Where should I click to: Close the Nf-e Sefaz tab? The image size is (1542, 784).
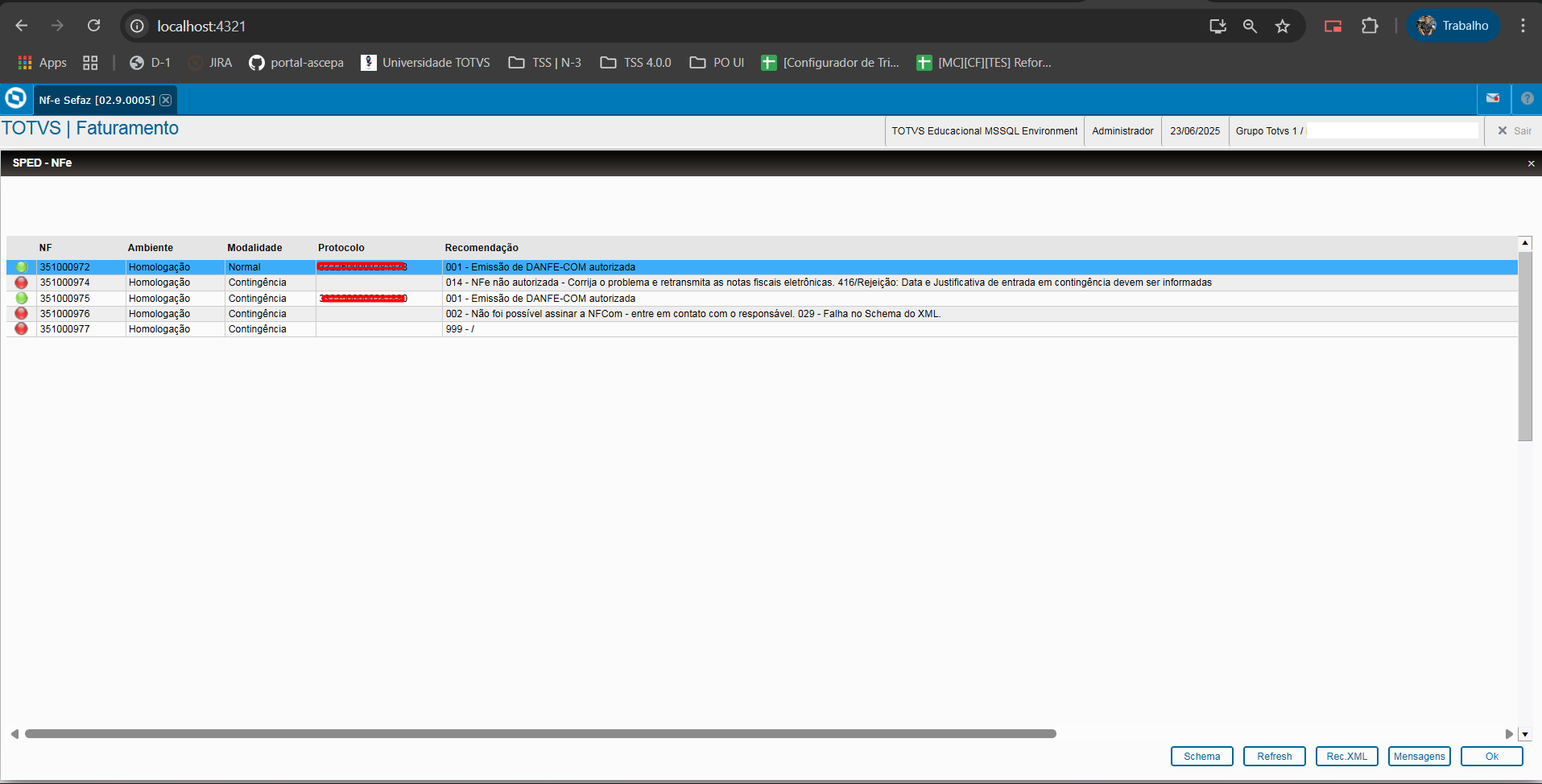(x=165, y=100)
